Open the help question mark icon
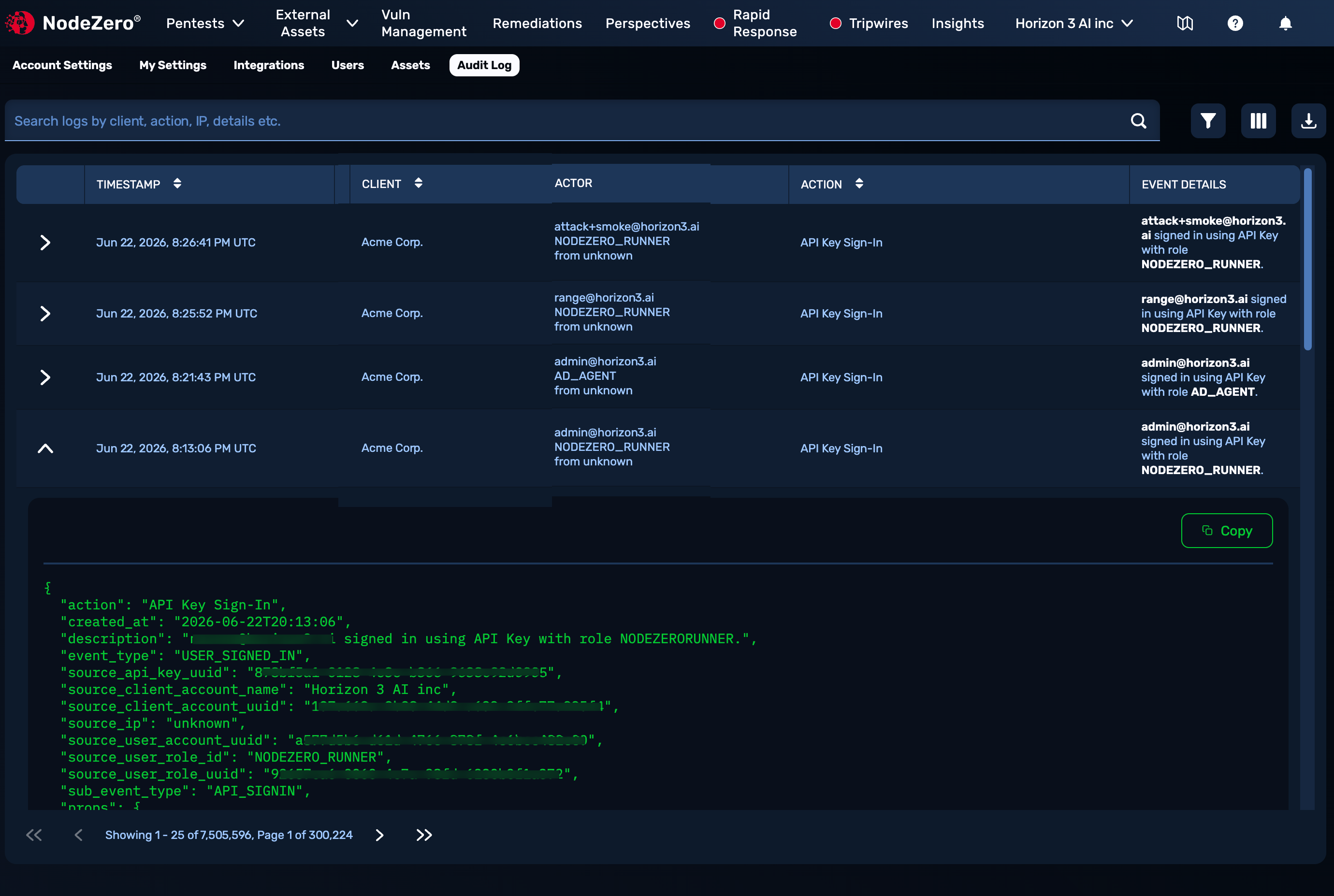This screenshot has width=1334, height=896. (x=1235, y=23)
